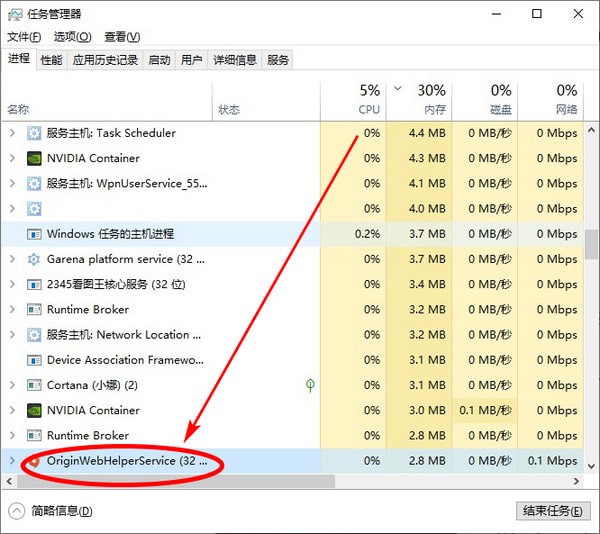Image resolution: width=600 pixels, height=534 pixels.
Task: Click the horizontal scrollbar right arrow
Action: point(576,481)
